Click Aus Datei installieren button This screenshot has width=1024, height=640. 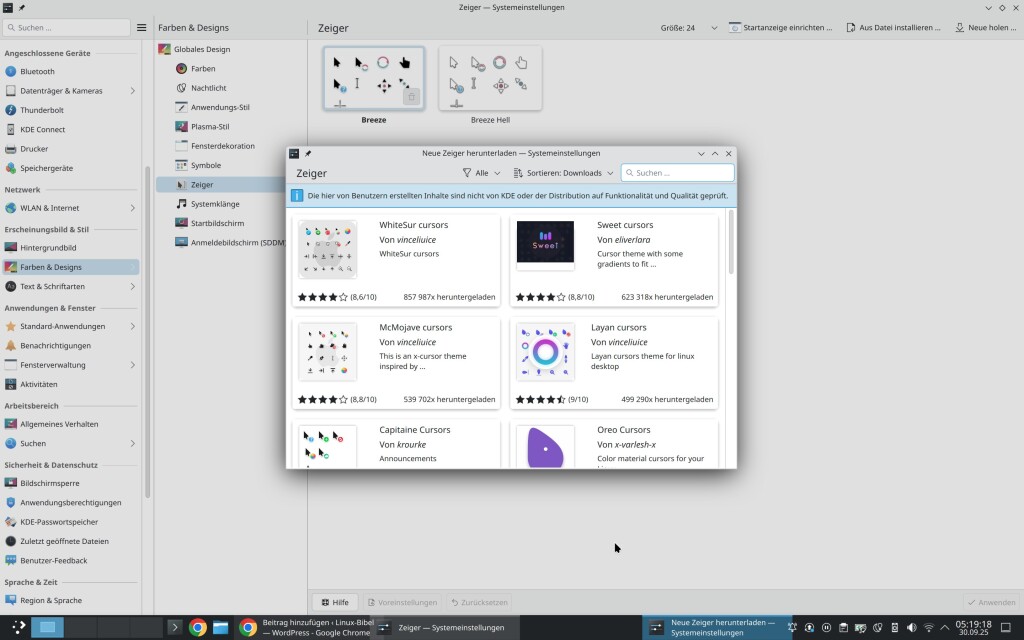click(x=894, y=27)
